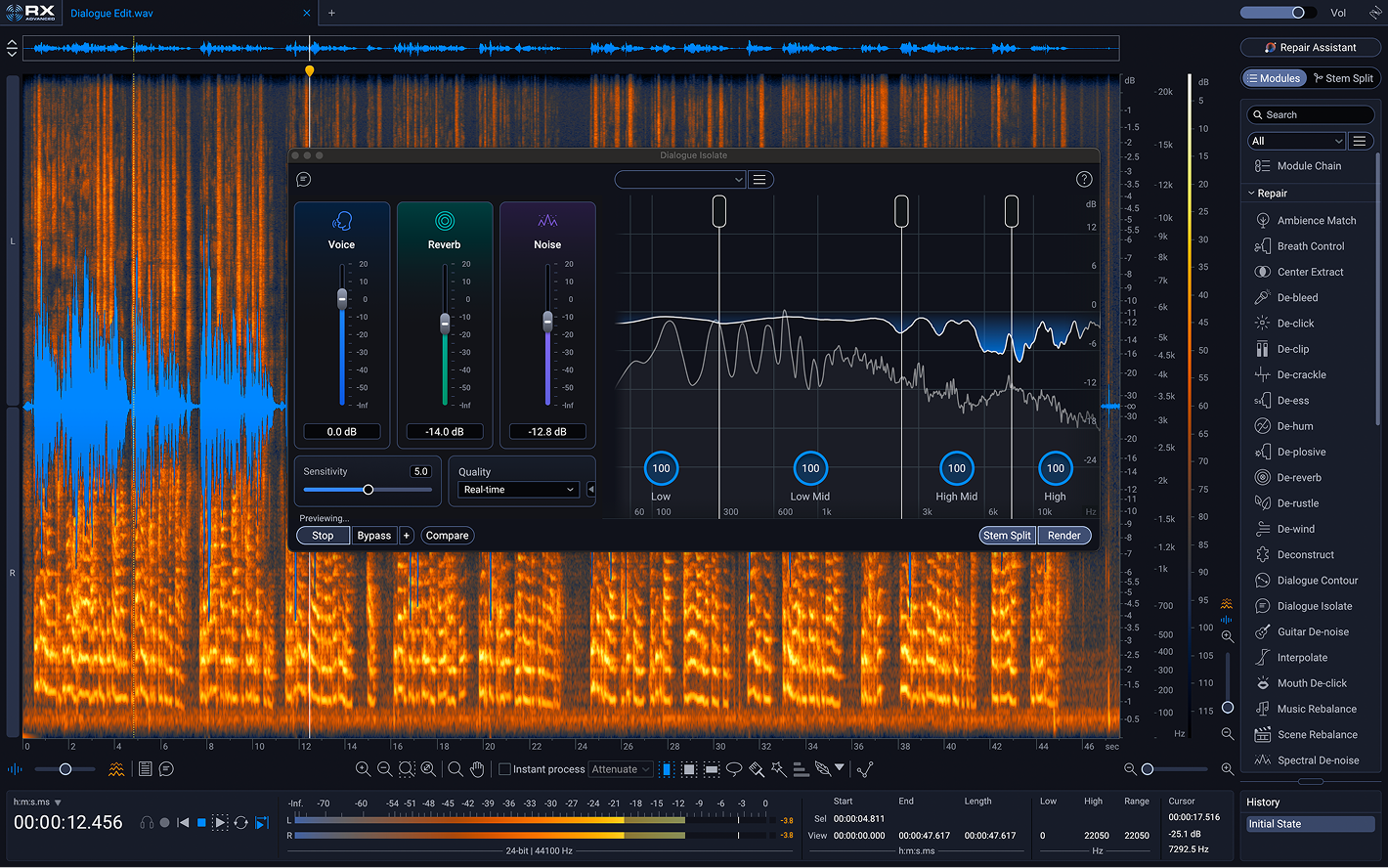This screenshot has height=868, width=1388.
Task: Open brush tool options arrow
Action: (x=839, y=768)
